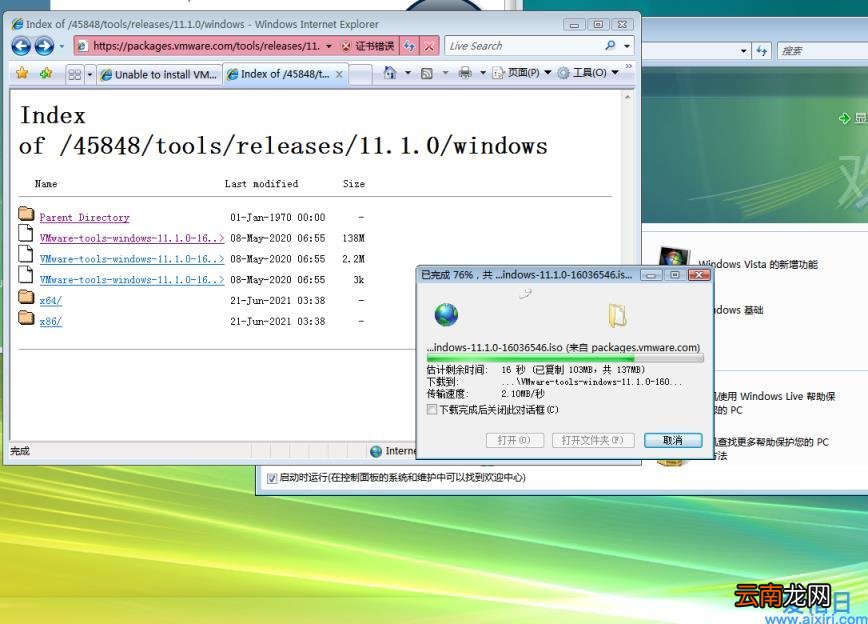
Task: Download the 2.2M VMware-tools-windows file
Action: [x=132, y=259]
